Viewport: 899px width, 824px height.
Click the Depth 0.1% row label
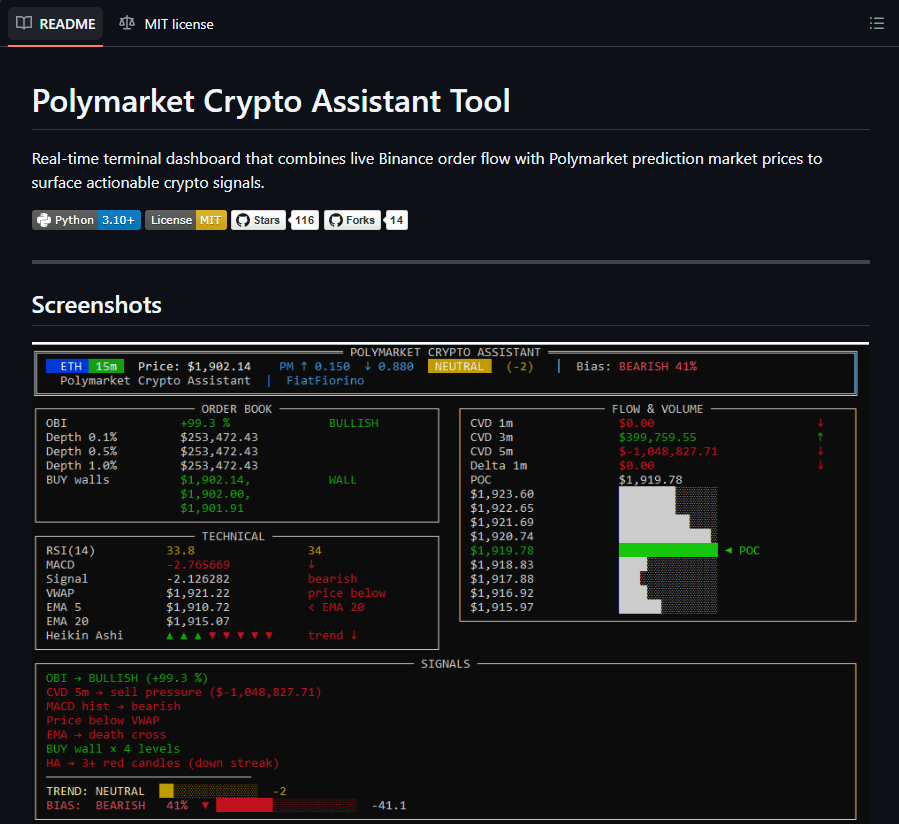click(81, 438)
